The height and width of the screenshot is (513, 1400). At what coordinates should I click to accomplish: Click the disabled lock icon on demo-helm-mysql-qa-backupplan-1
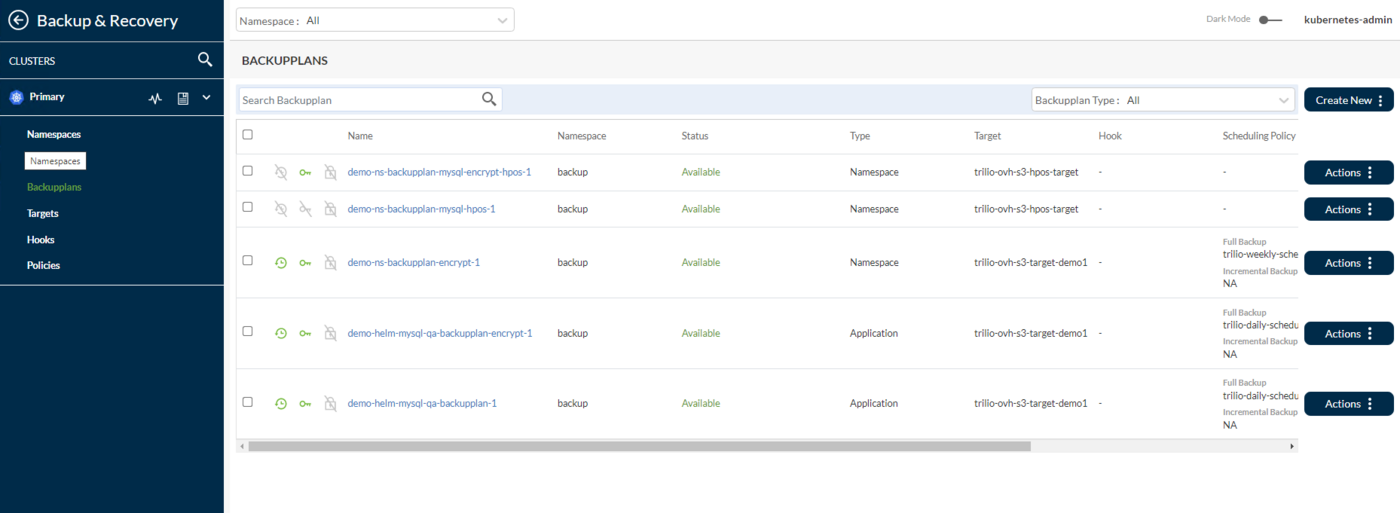(x=330, y=404)
